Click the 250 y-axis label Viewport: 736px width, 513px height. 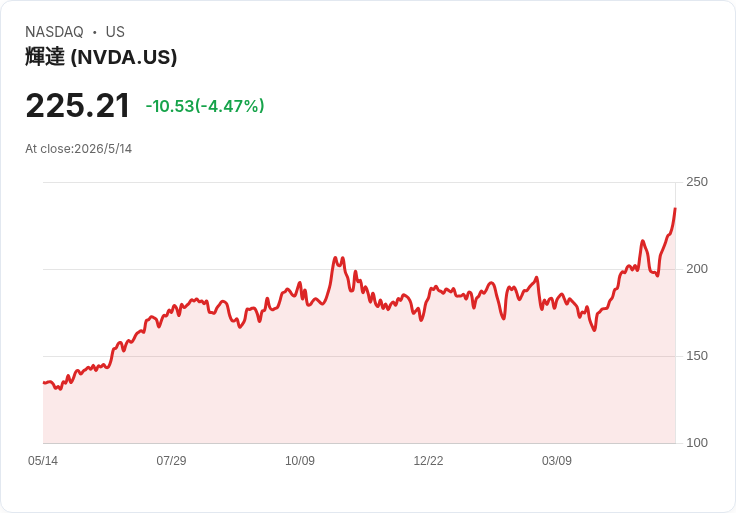(x=697, y=182)
